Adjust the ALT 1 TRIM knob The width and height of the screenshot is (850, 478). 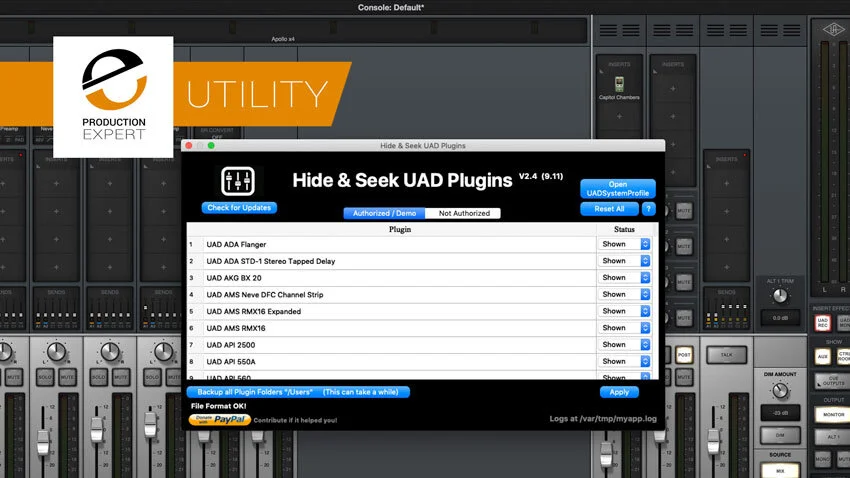click(x=780, y=296)
